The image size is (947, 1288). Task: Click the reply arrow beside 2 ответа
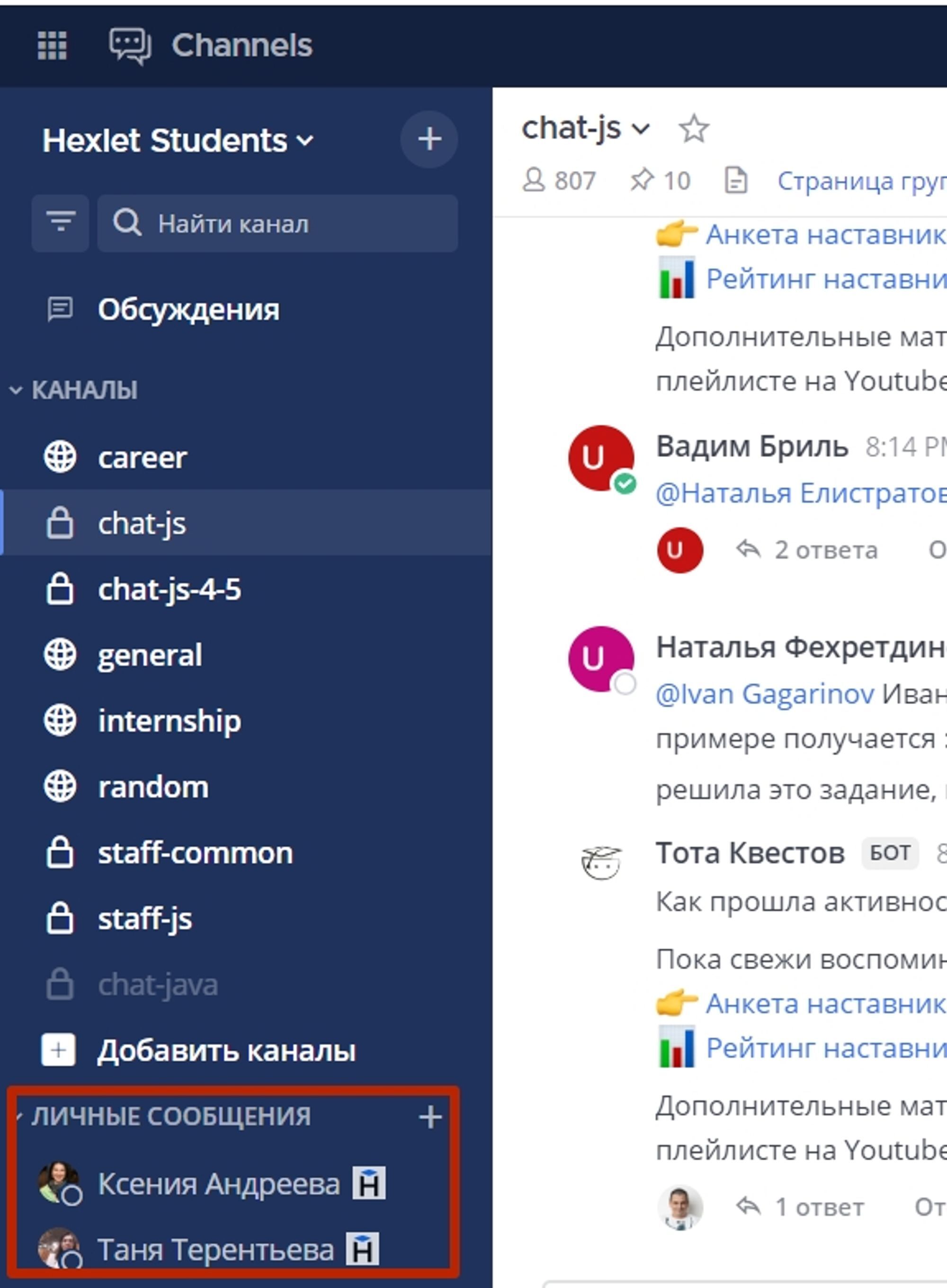point(748,550)
